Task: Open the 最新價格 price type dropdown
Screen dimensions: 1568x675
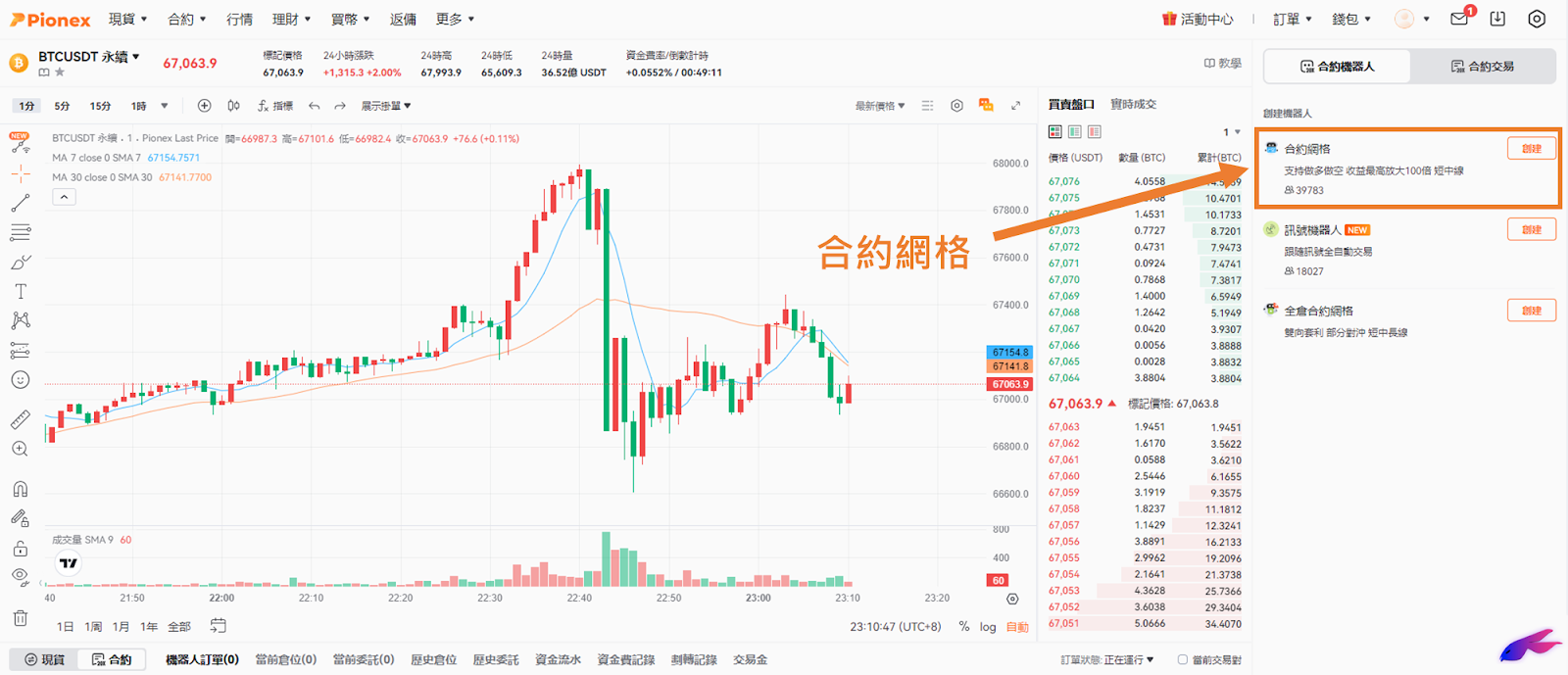Action: pyautogui.click(x=880, y=106)
